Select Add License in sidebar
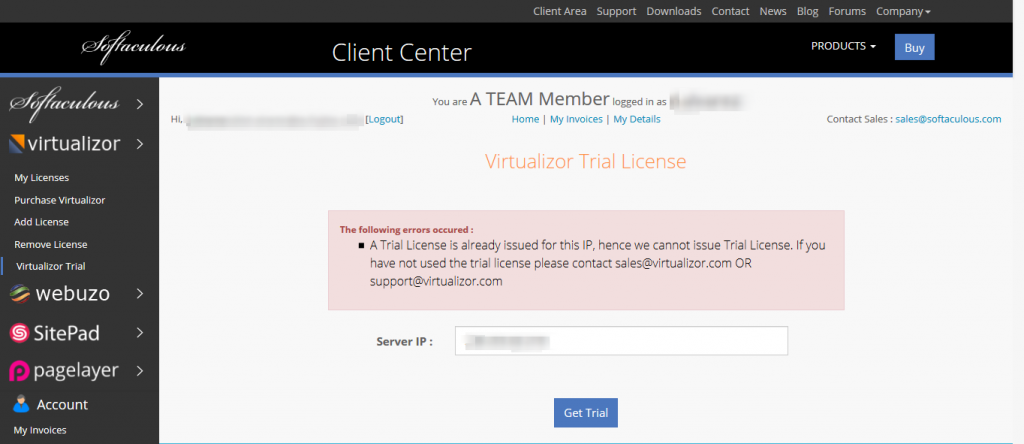This screenshot has width=1024, height=444. [41, 222]
